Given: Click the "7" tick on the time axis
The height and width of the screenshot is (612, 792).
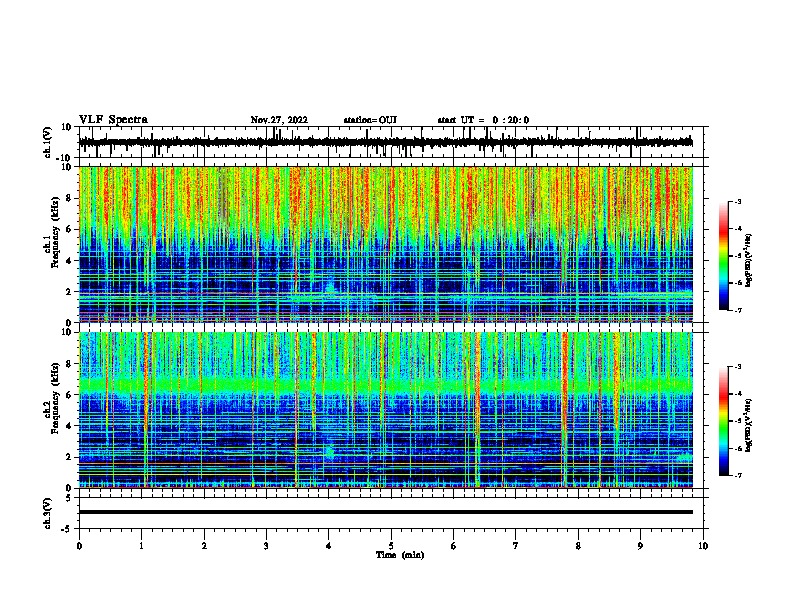Looking at the screenshot, I should [x=516, y=546].
